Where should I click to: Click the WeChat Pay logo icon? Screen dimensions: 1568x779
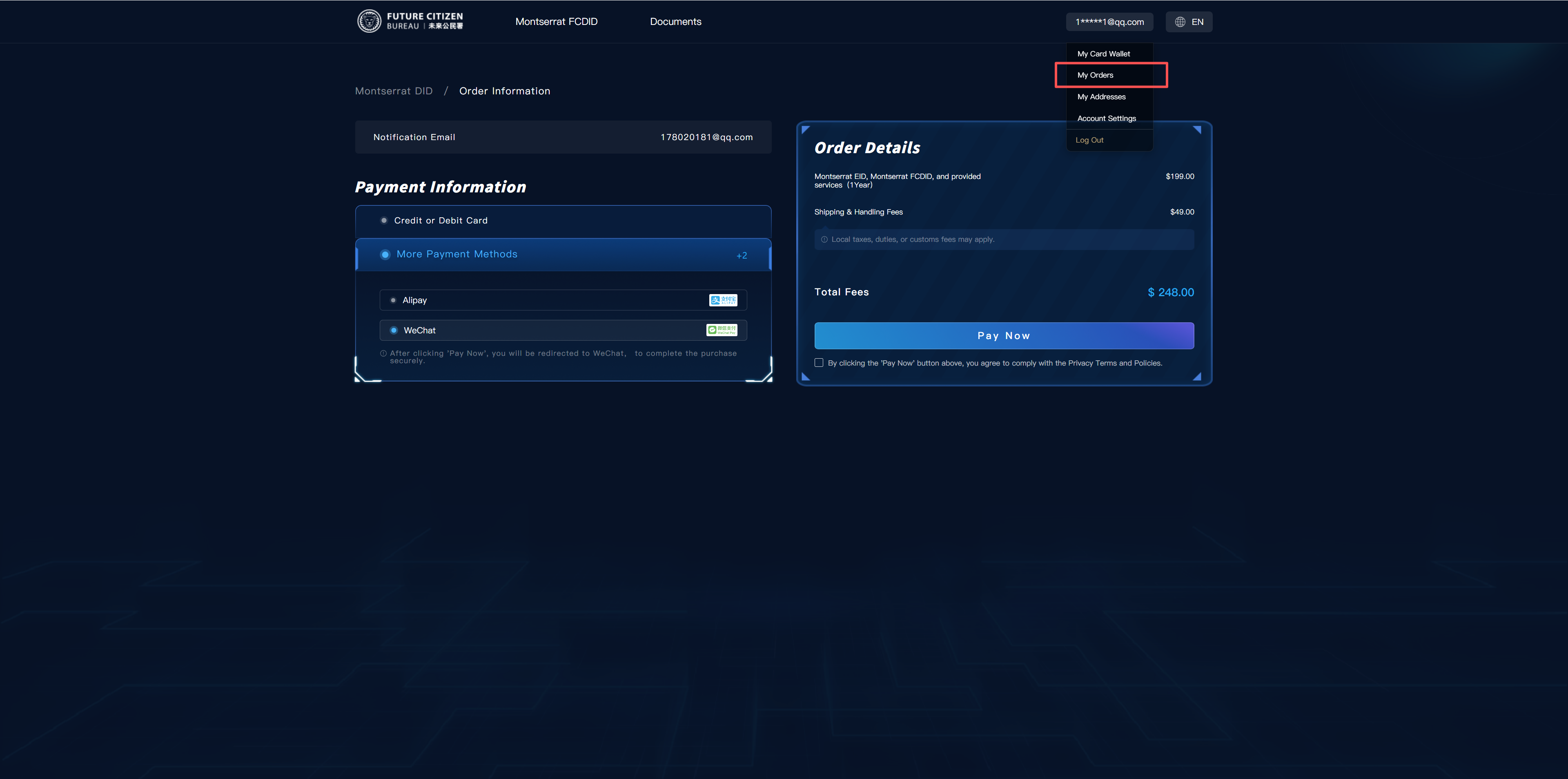click(721, 330)
